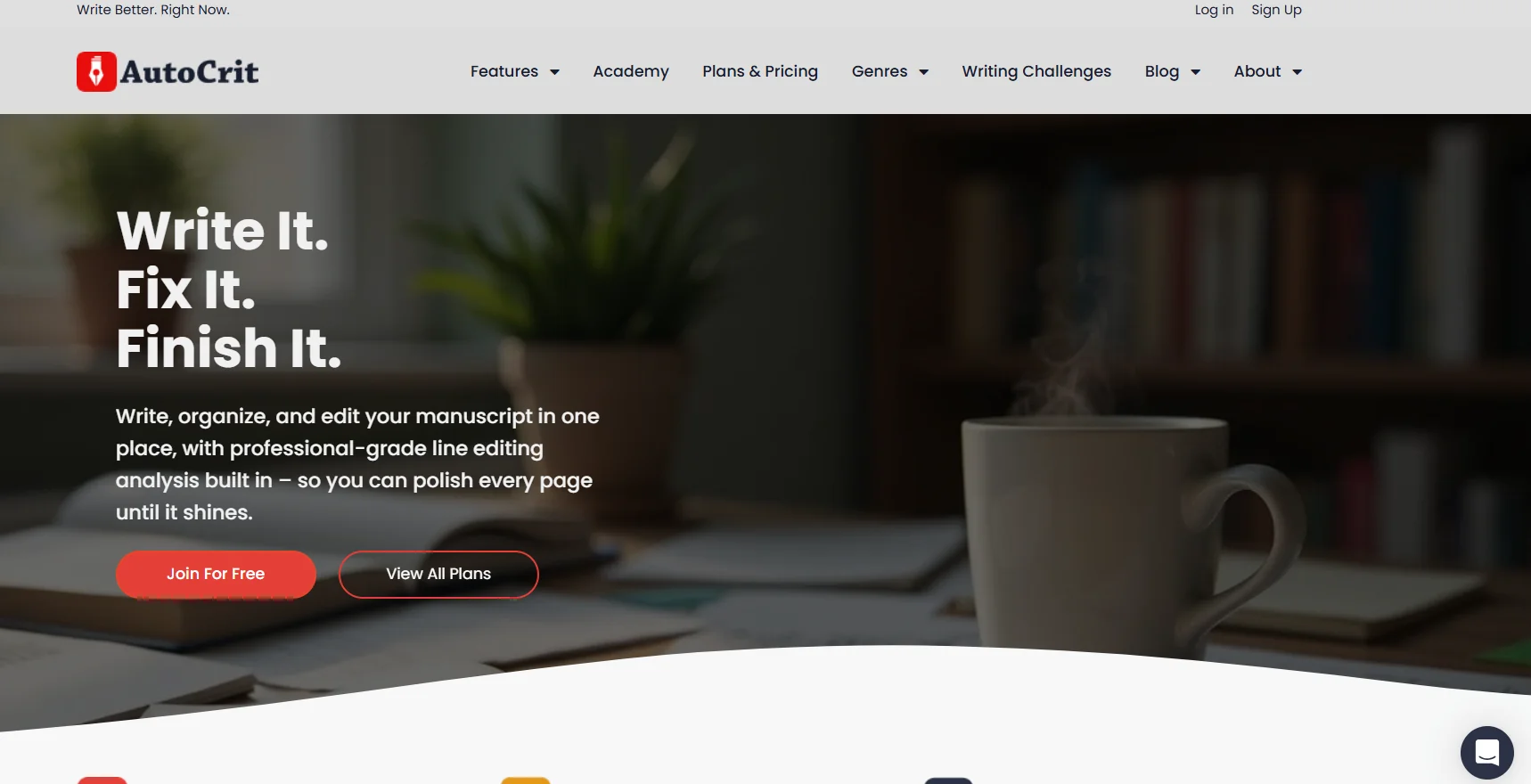Click the AutoCrit wordmark text
Image resolution: width=1531 pixels, height=784 pixels.
[190, 72]
